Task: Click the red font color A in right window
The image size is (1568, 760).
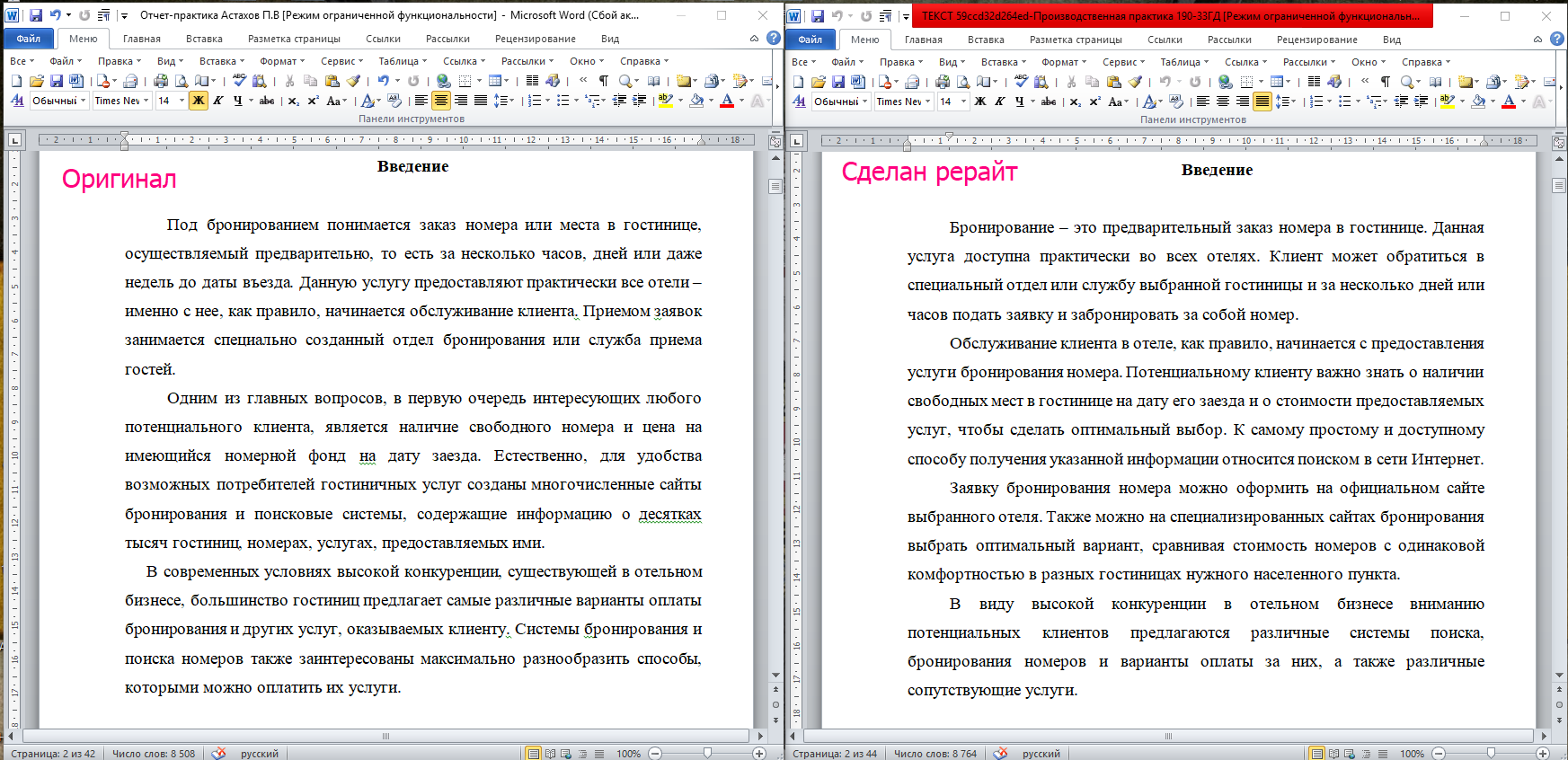Action: (1509, 101)
